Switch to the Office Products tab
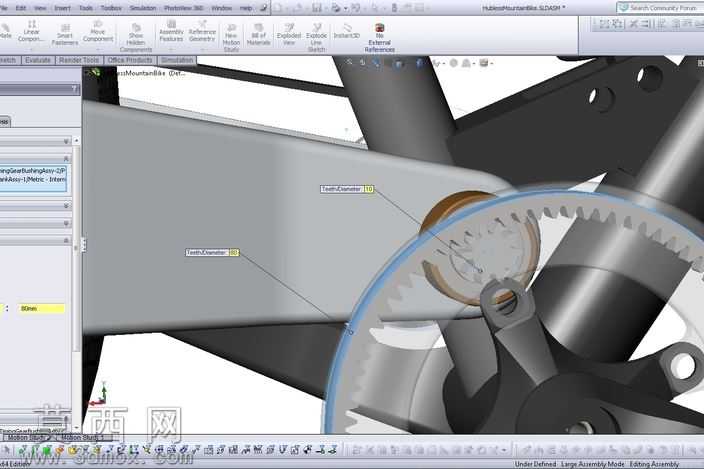704x469 pixels. [x=130, y=60]
